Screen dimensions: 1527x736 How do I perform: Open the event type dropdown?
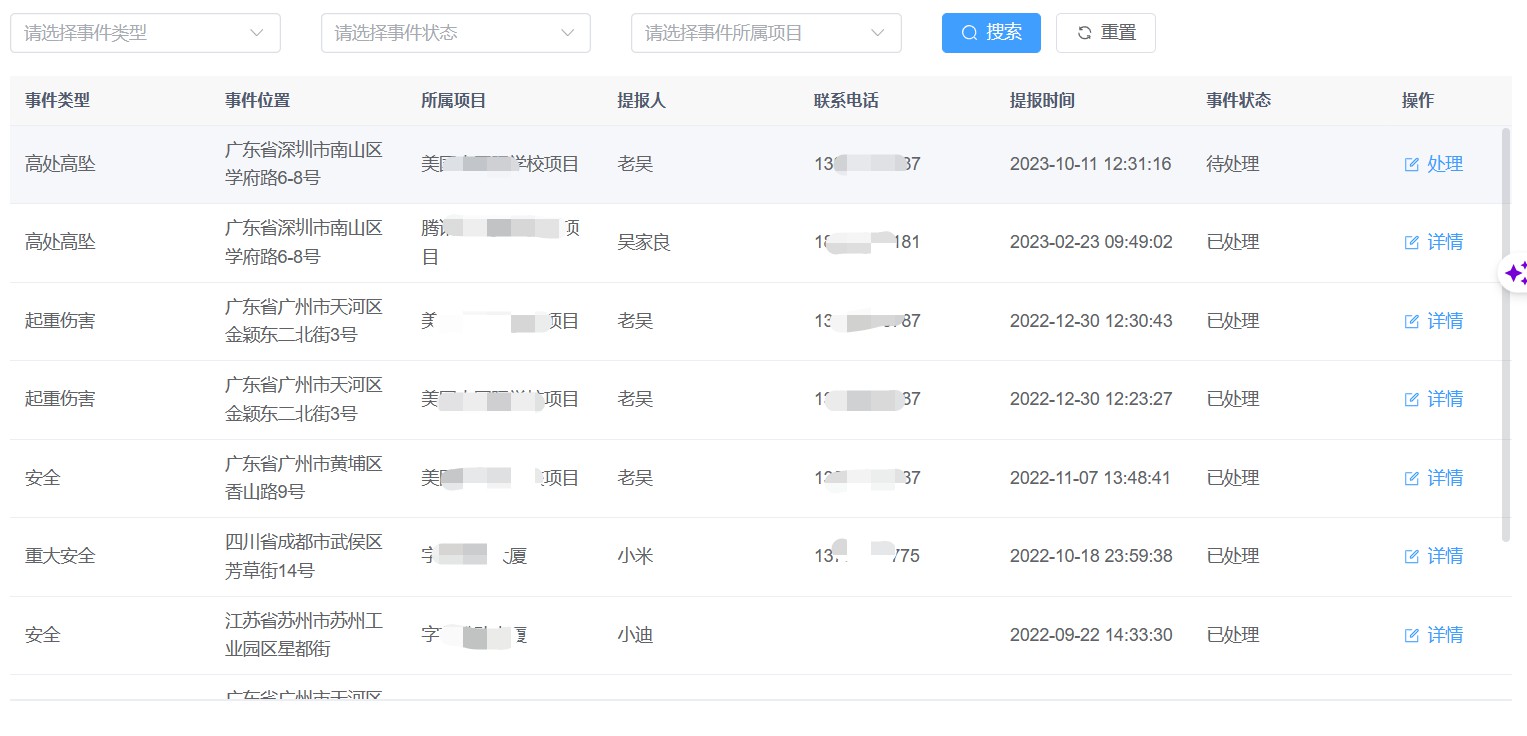pyautogui.click(x=145, y=33)
